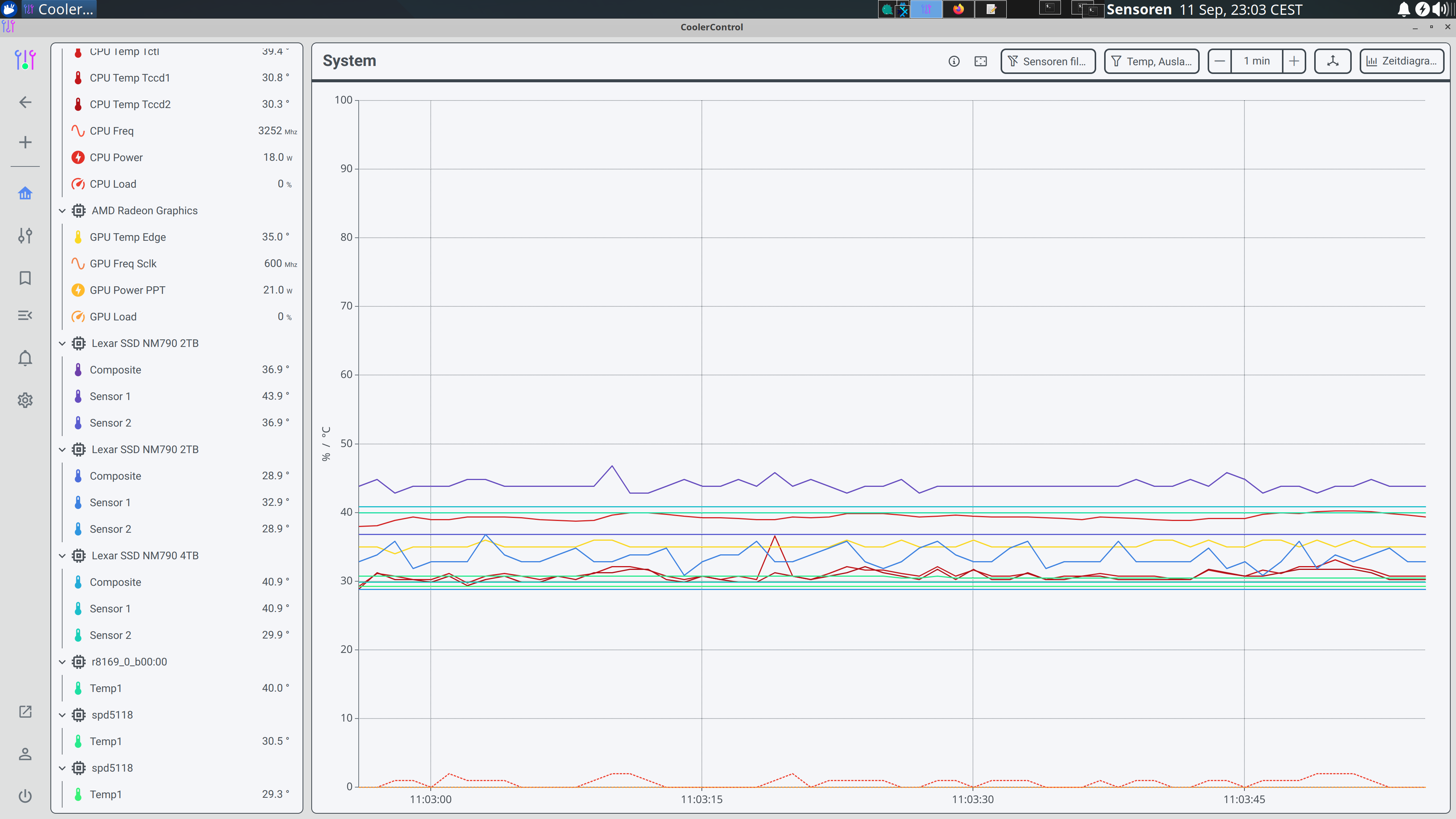
Task: Click the back arrow in the sidebar
Action: (x=25, y=102)
